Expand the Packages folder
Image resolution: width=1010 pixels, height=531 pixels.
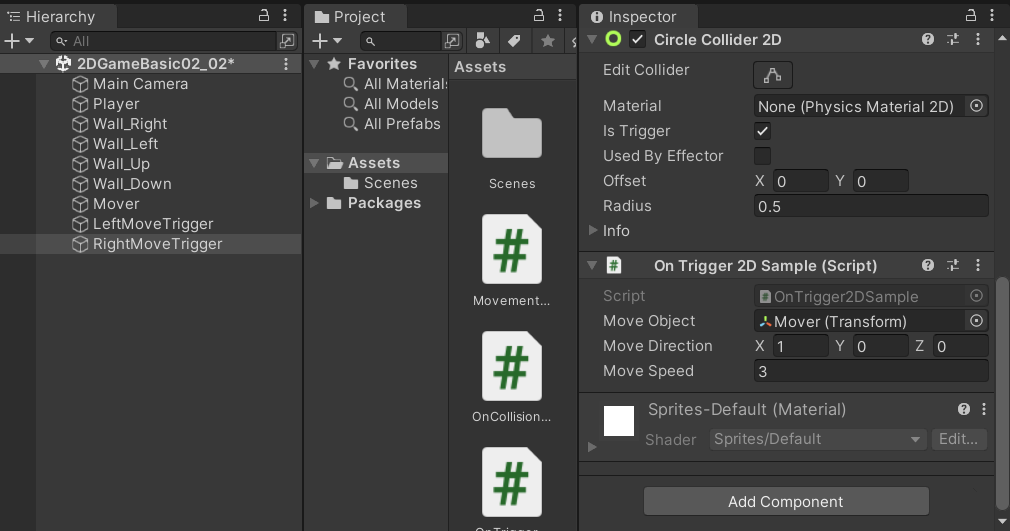pyautogui.click(x=314, y=203)
